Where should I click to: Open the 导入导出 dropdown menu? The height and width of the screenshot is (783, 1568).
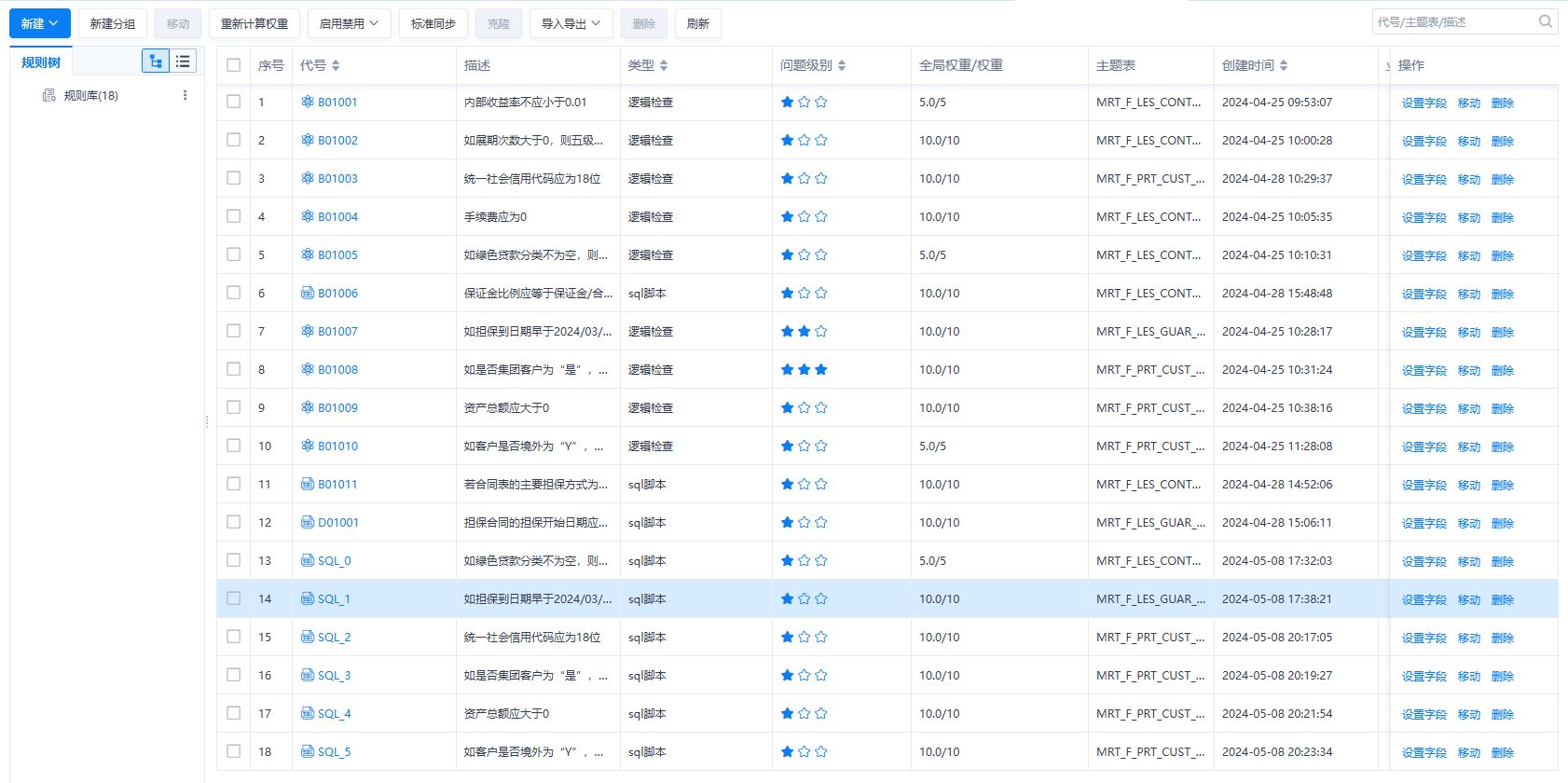coord(571,23)
